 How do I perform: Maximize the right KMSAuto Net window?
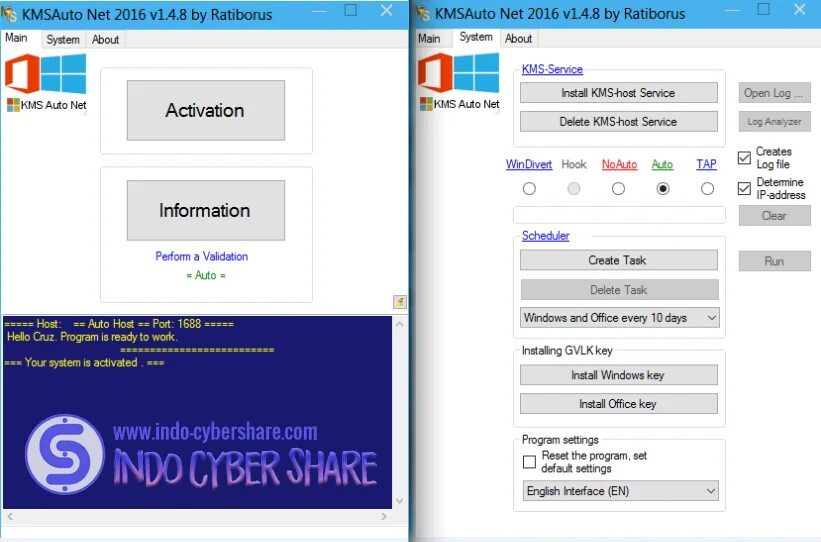[x=763, y=9]
